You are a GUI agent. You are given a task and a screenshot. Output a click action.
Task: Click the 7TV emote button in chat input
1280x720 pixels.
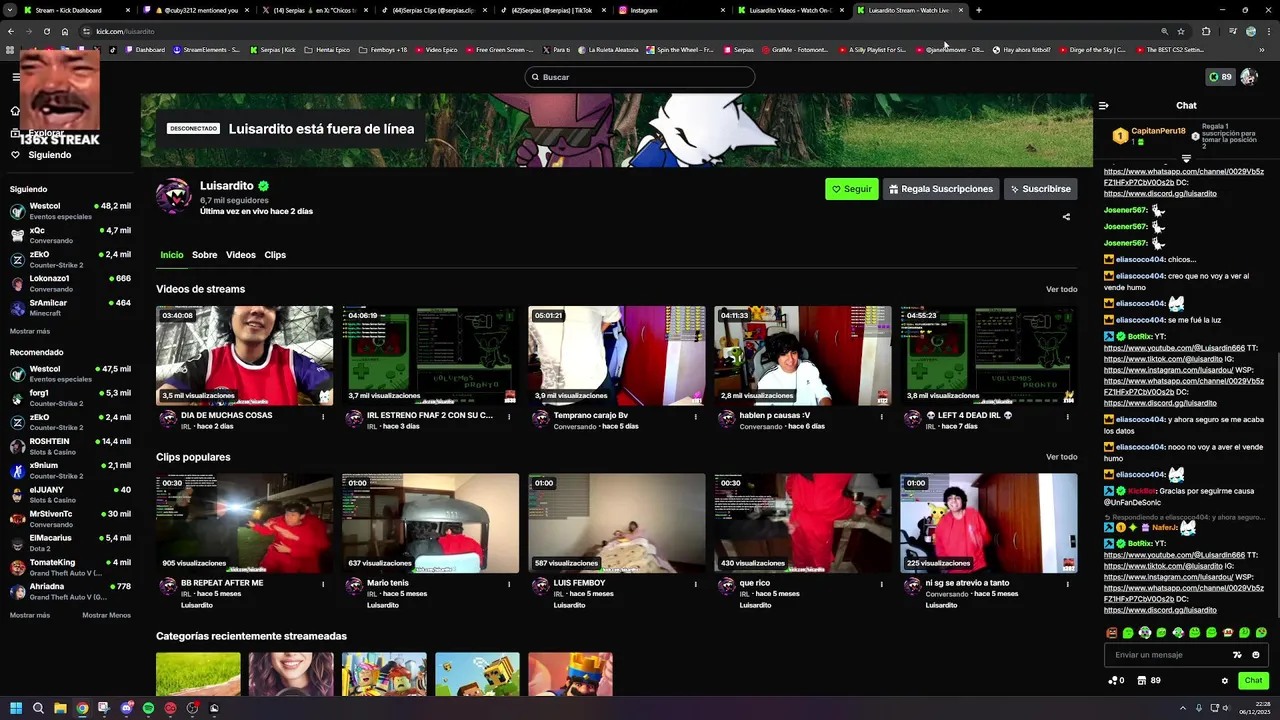point(1237,655)
